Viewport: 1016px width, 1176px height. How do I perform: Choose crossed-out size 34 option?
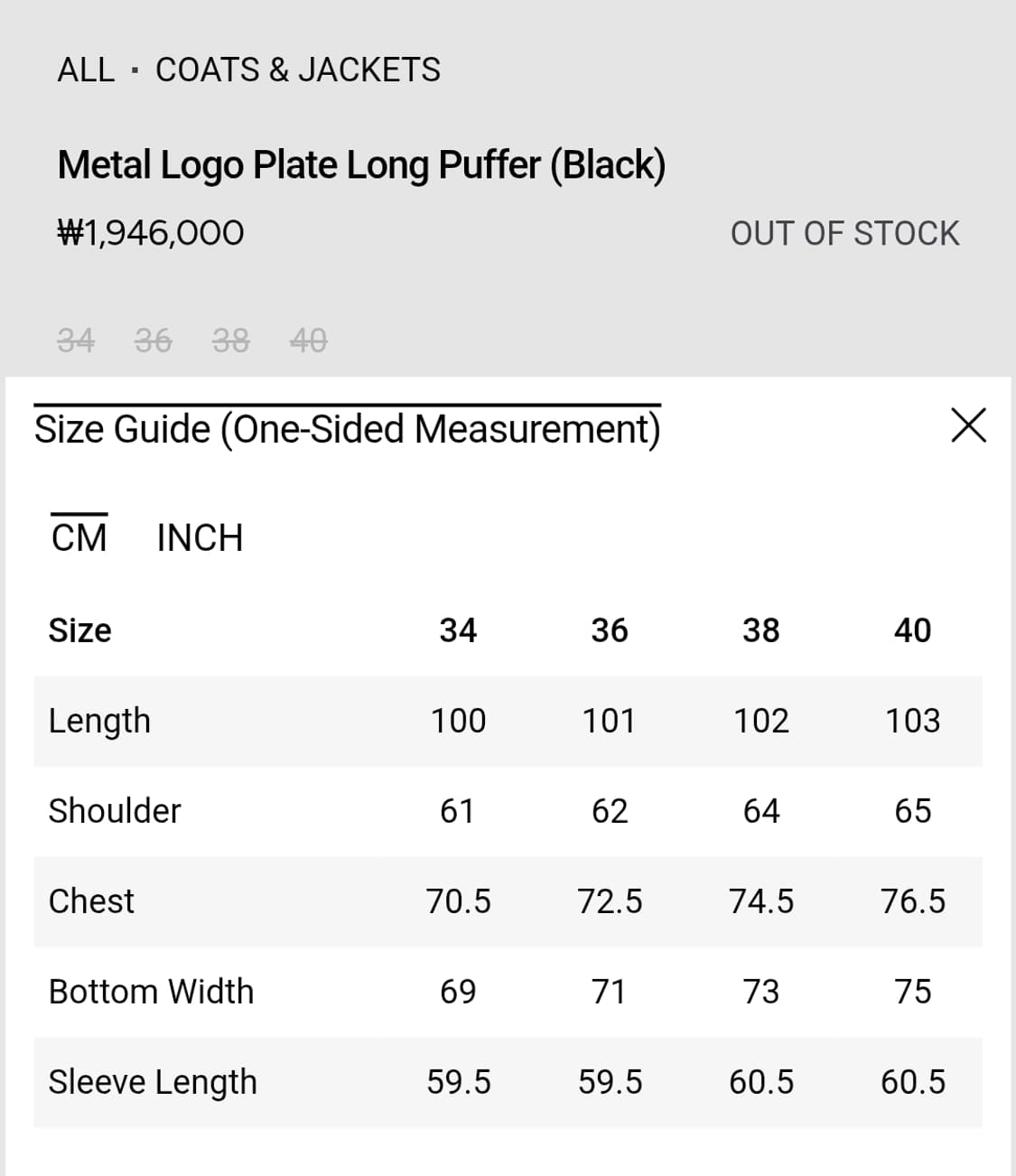point(76,341)
